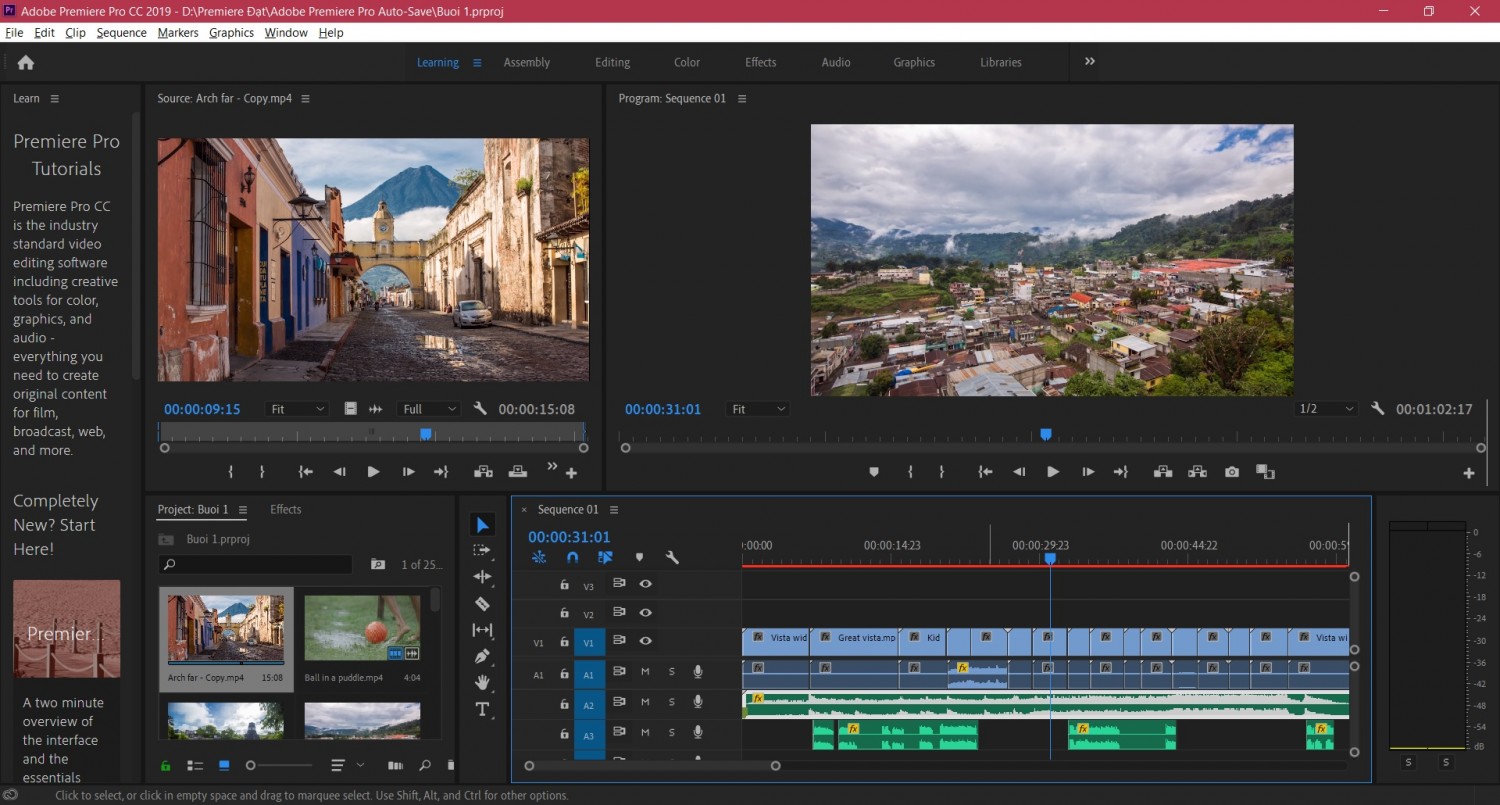This screenshot has width=1500, height=805.
Task: Select the Hand tool
Action: pos(482,683)
